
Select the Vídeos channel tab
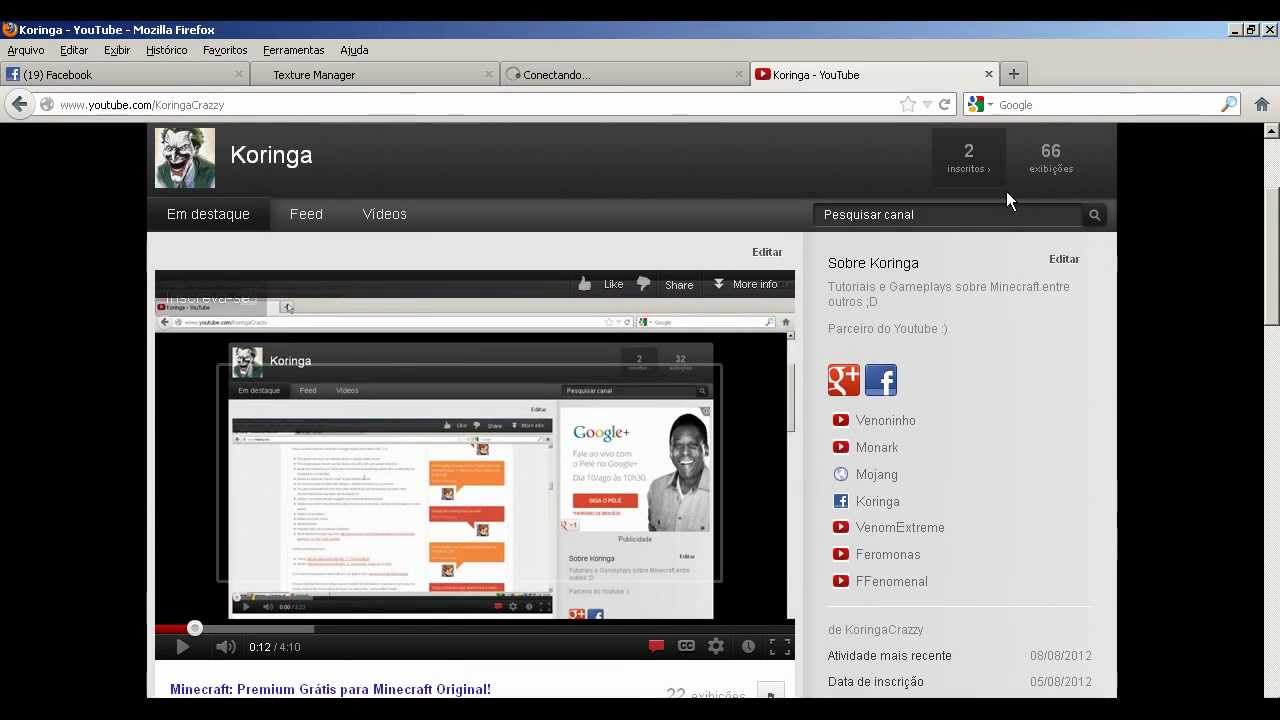pos(384,214)
